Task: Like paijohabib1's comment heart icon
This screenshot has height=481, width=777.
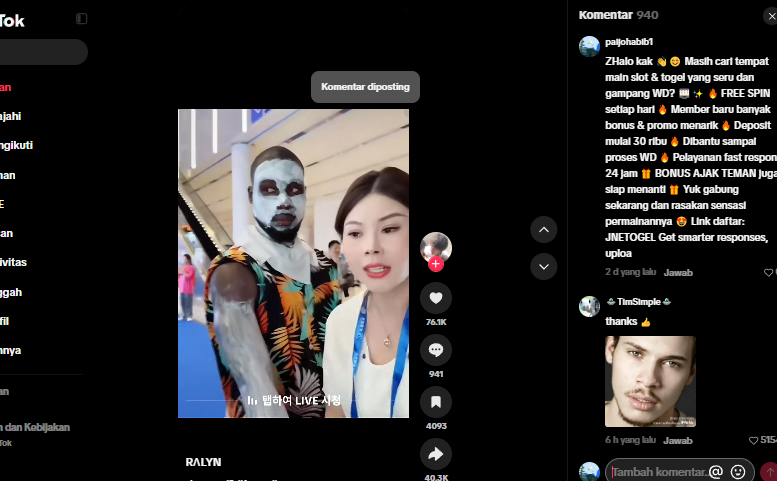Action: pyautogui.click(x=768, y=272)
